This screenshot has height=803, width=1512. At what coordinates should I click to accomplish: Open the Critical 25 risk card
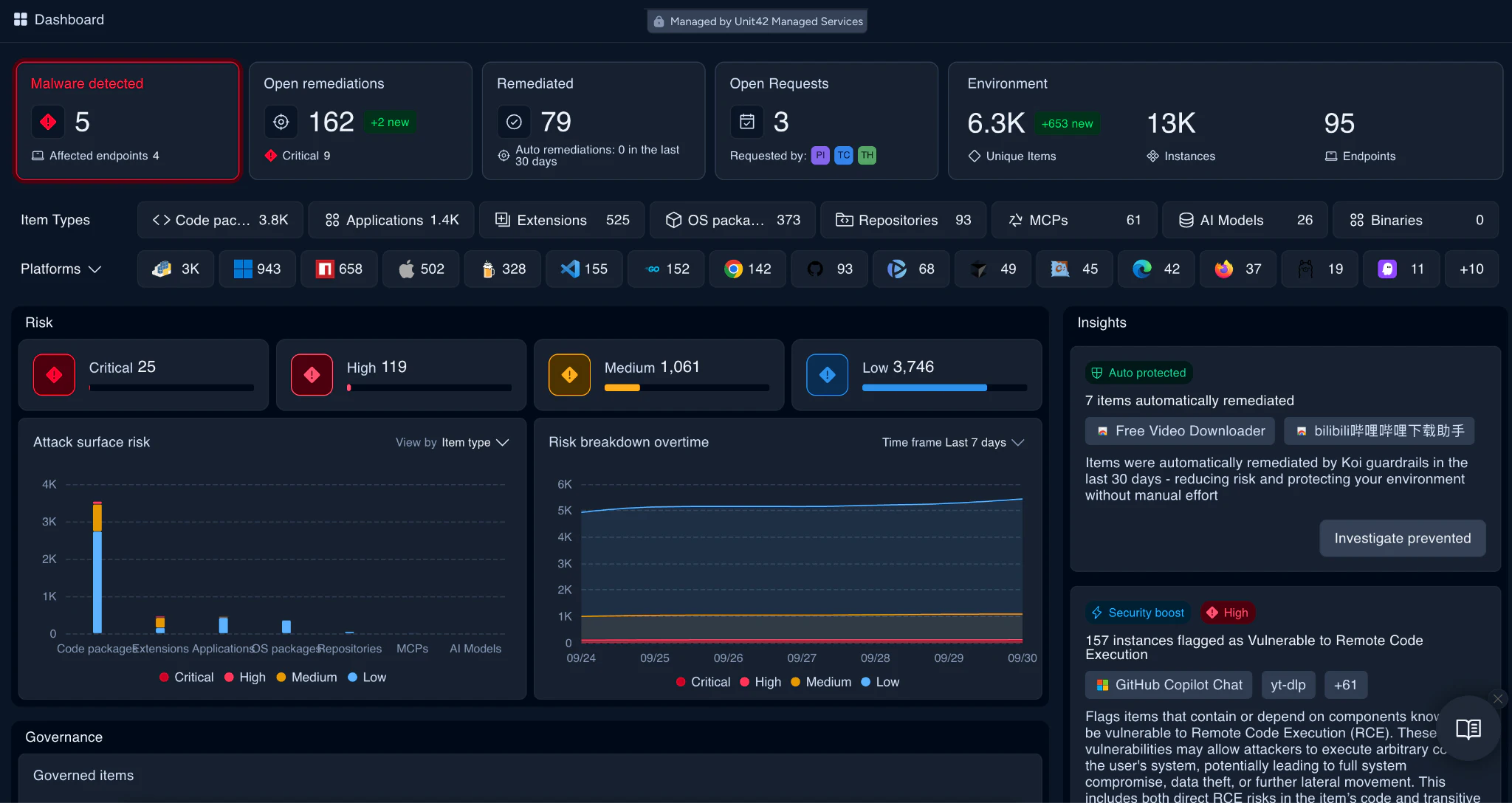coord(143,375)
